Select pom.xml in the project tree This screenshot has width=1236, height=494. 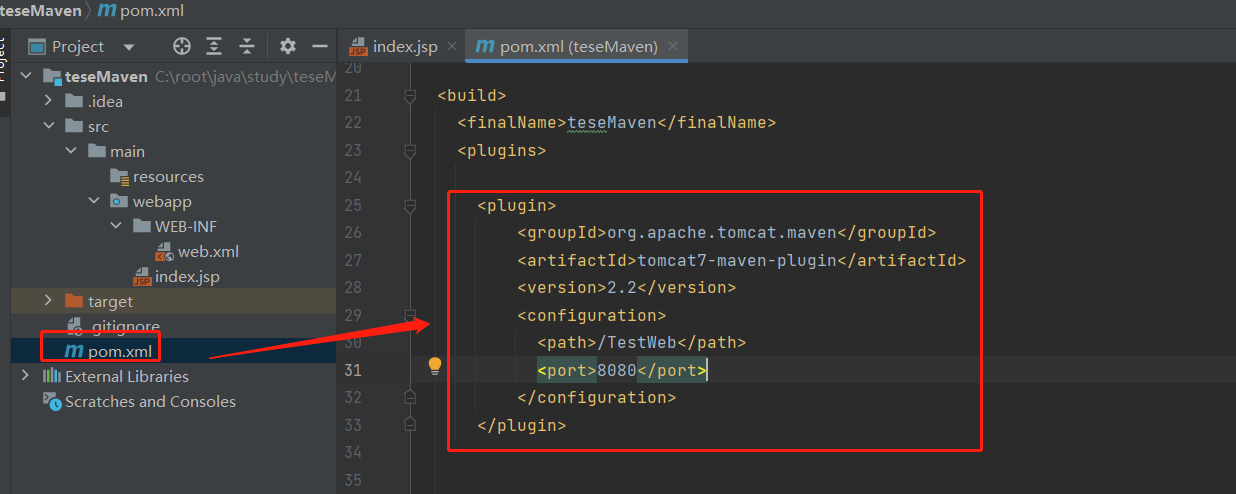click(120, 351)
